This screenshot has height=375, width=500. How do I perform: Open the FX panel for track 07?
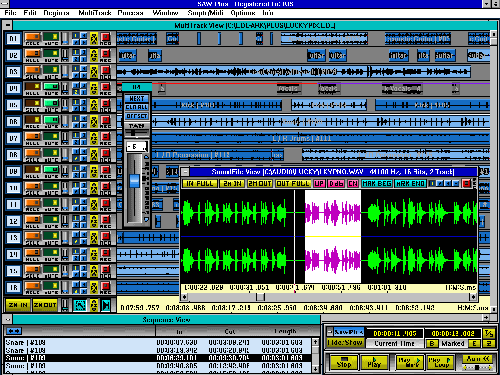[x=94, y=138]
